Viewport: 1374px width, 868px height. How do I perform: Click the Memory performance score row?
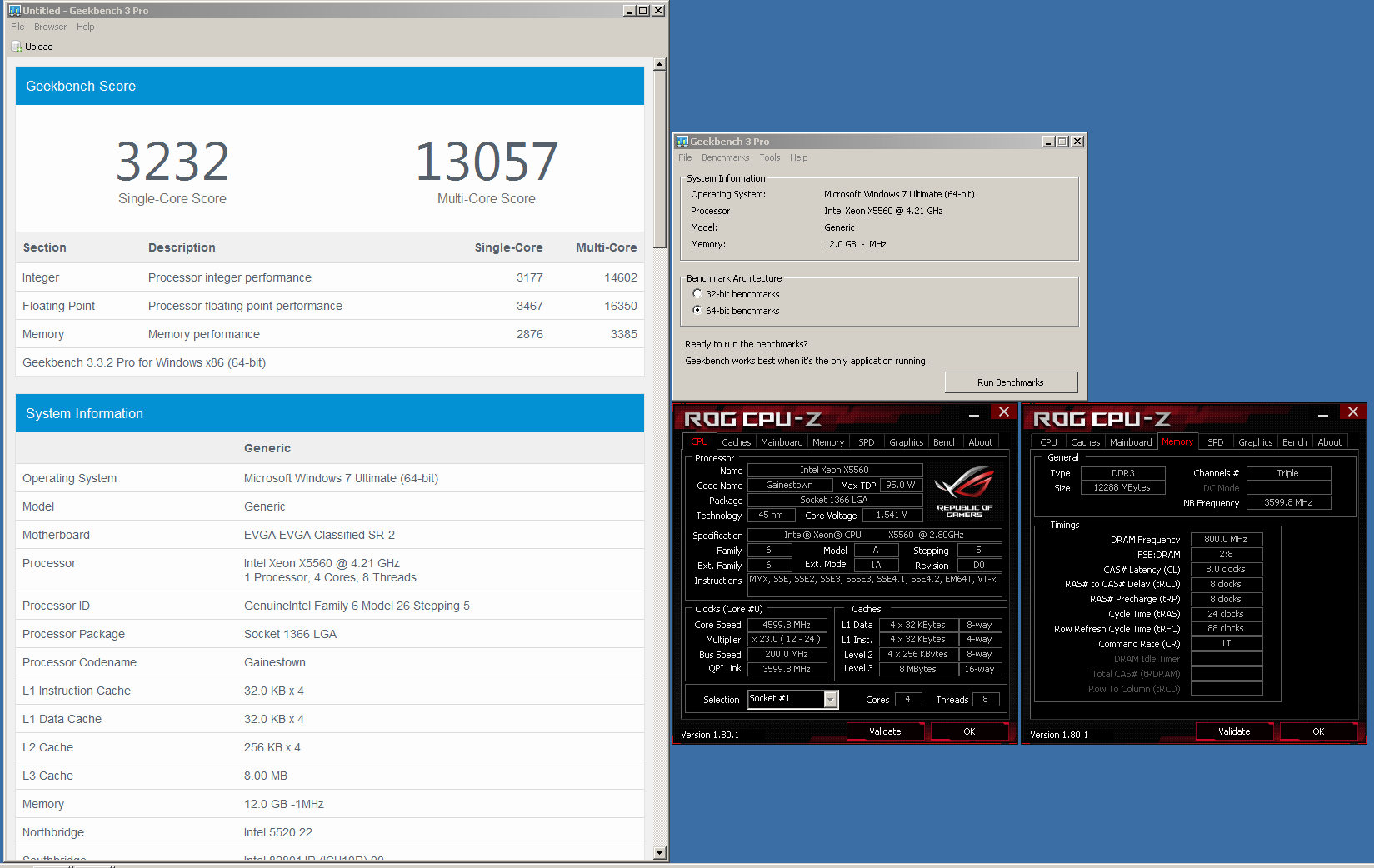pyautogui.click(x=330, y=334)
